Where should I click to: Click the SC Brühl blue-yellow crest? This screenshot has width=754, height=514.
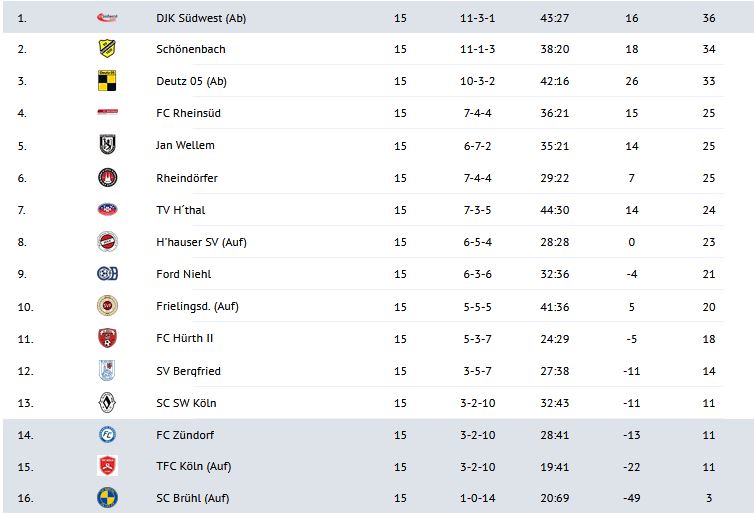(x=107, y=498)
